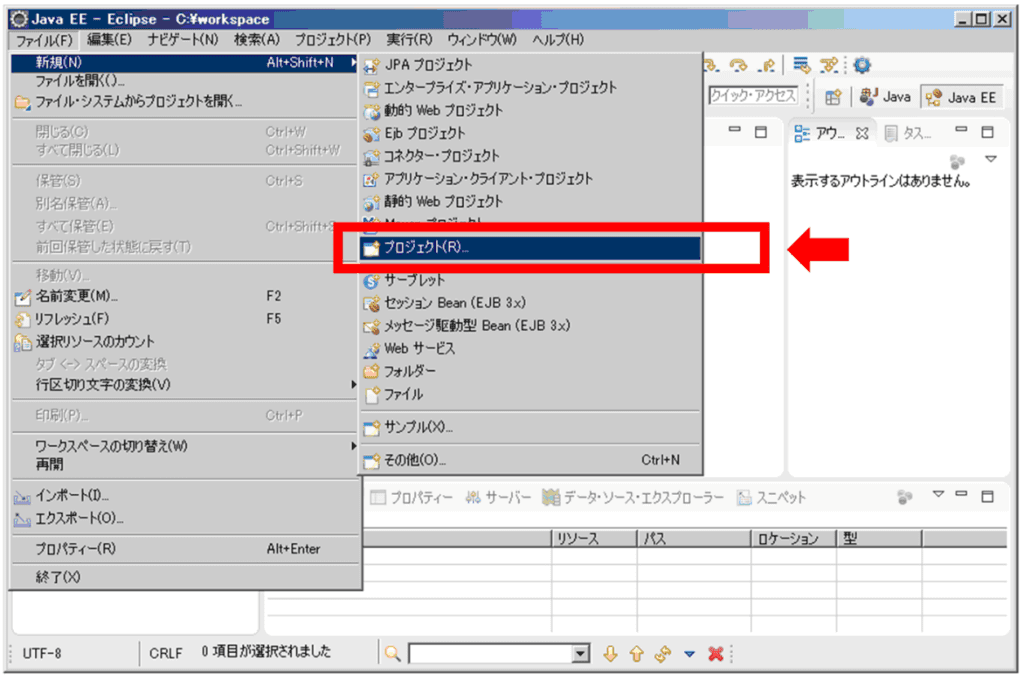Sort by 型 column header

click(879, 539)
